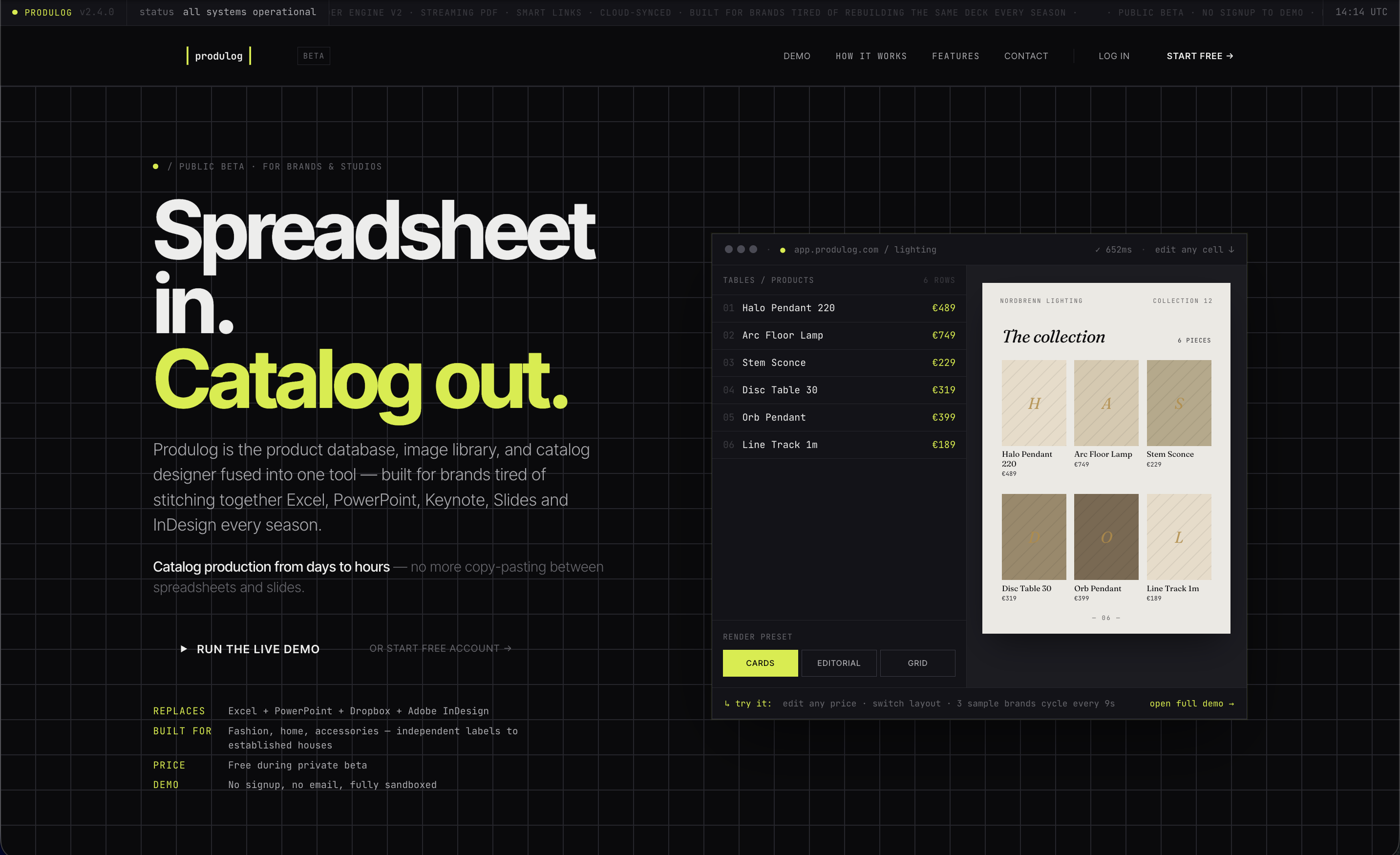
Task: Select the GRID render preset
Action: coord(917,663)
